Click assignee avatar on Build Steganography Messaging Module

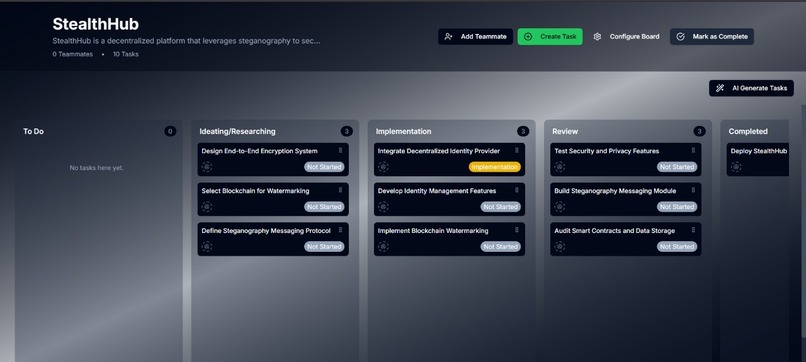[x=560, y=207]
